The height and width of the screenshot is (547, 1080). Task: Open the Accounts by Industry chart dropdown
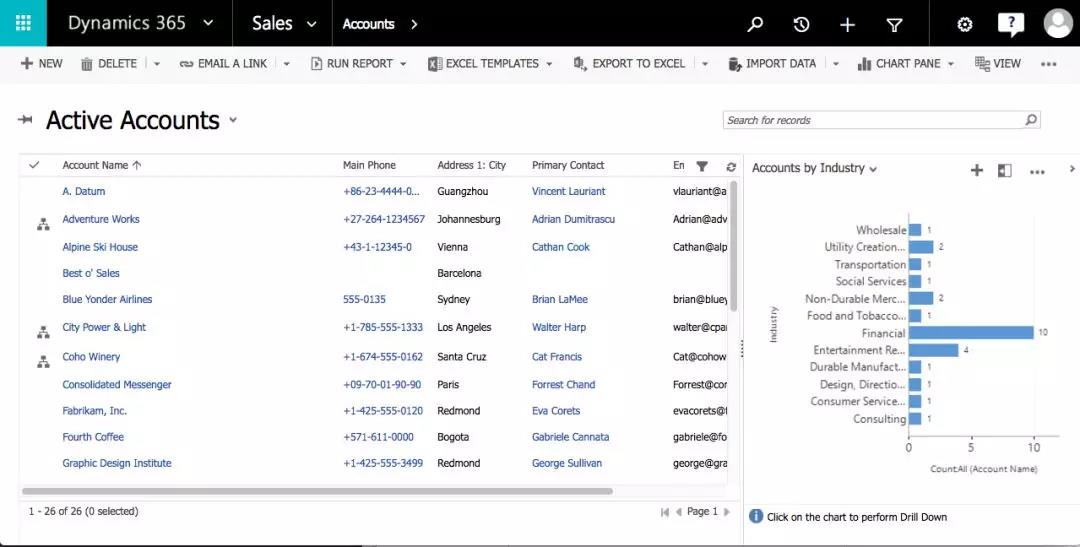coord(873,169)
